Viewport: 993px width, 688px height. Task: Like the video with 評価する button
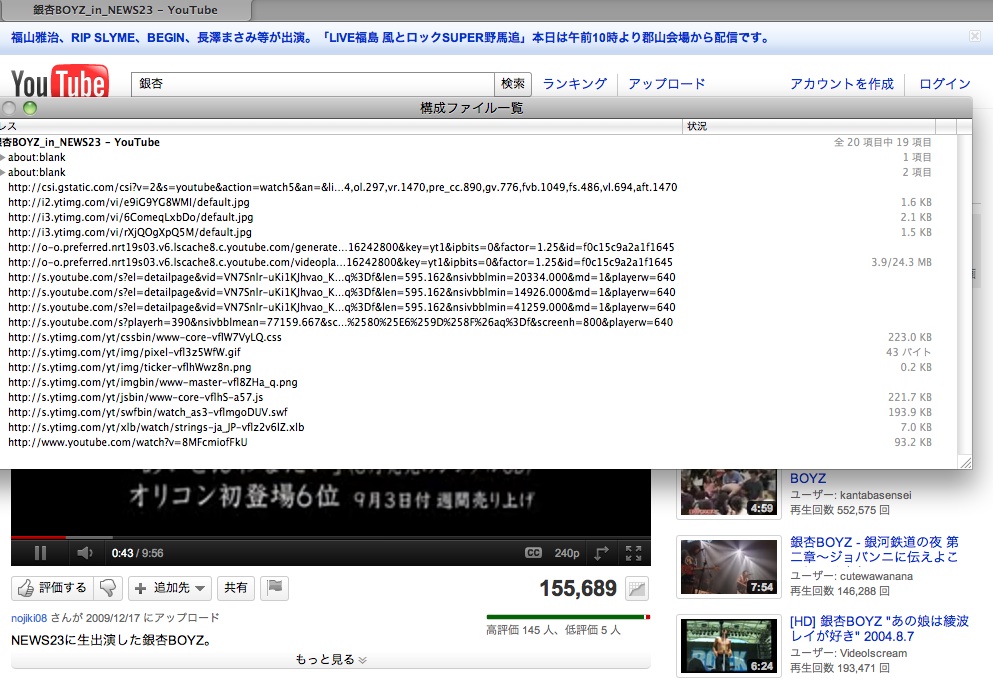(53, 588)
